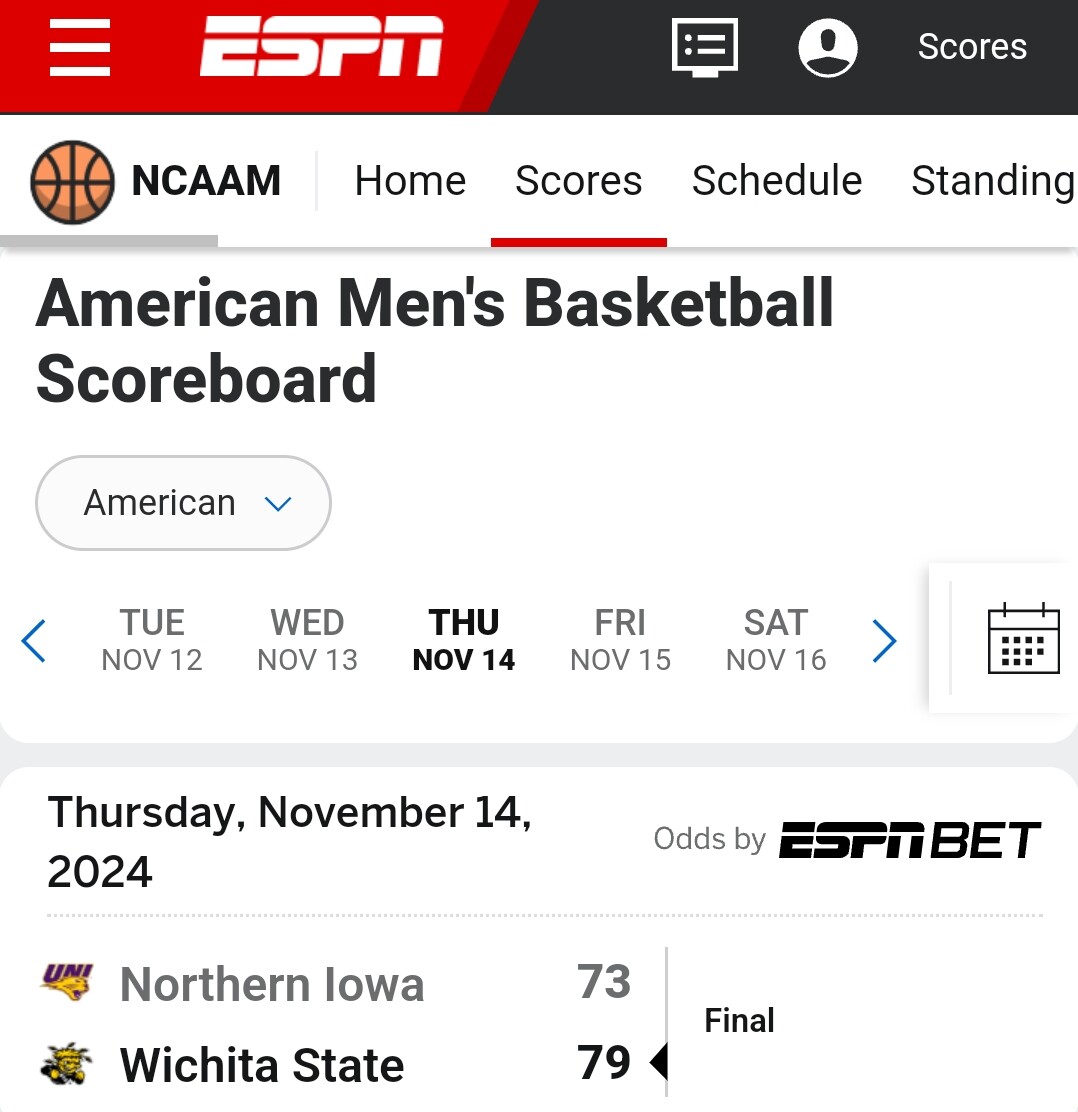1078x1112 pixels.
Task: Open the watch listings screen icon
Action: [x=705, y=48]
